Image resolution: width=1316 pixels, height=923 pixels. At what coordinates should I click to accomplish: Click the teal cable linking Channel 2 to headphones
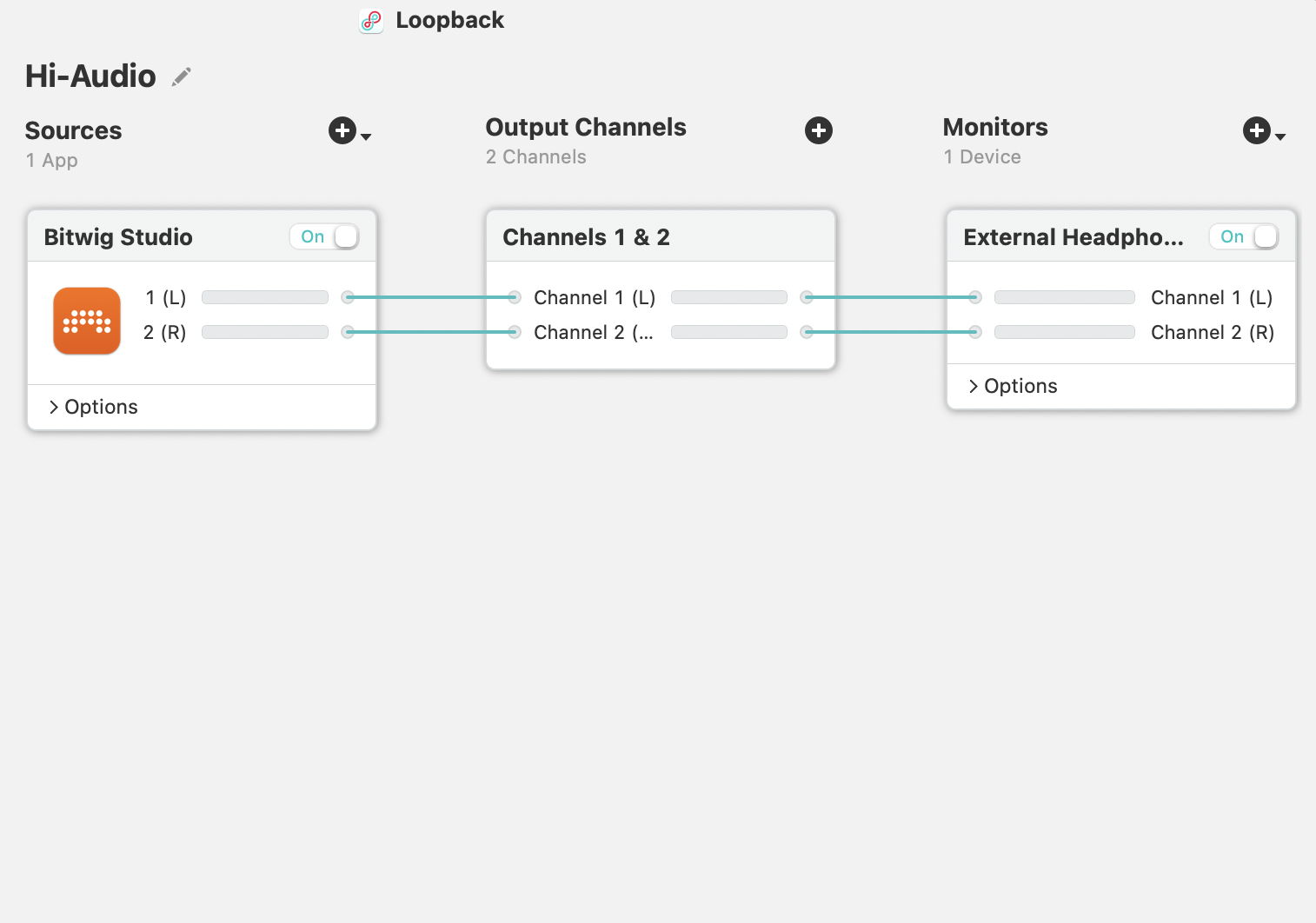click(889, 331)
